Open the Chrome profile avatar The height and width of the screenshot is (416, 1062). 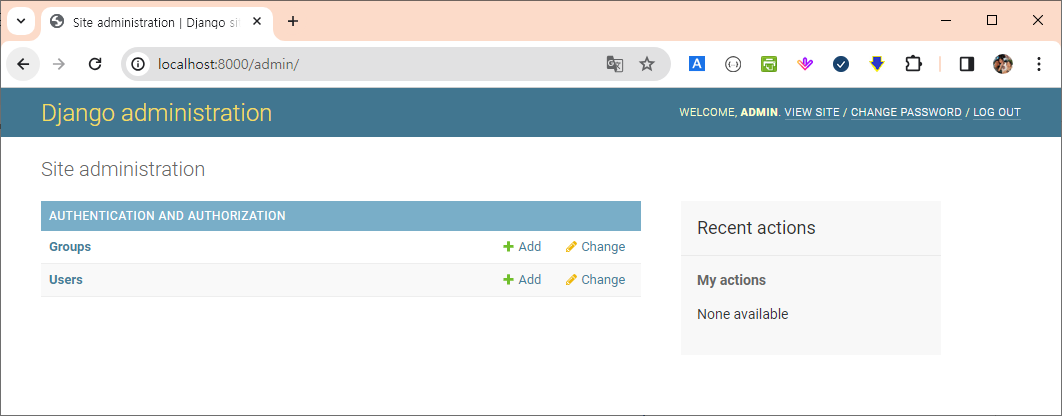(1003, 64)
